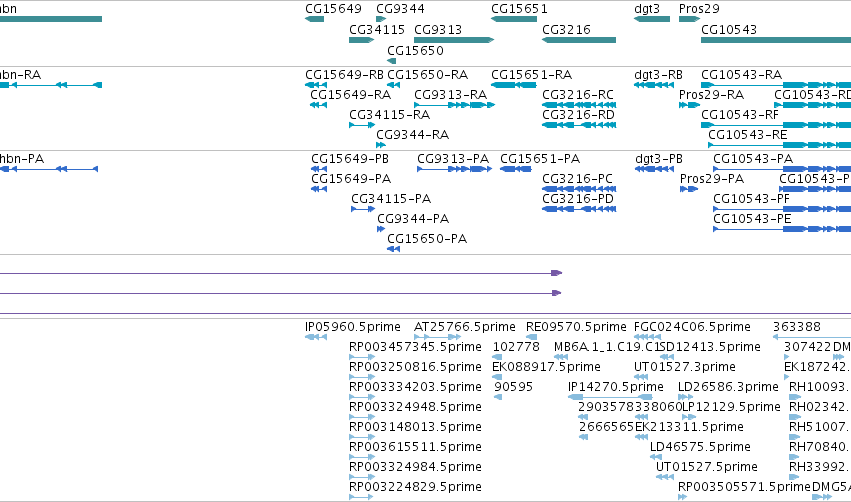Select protein CG34115-PA
This screenshot has height=502, width=851.
(x=391, y=199)
